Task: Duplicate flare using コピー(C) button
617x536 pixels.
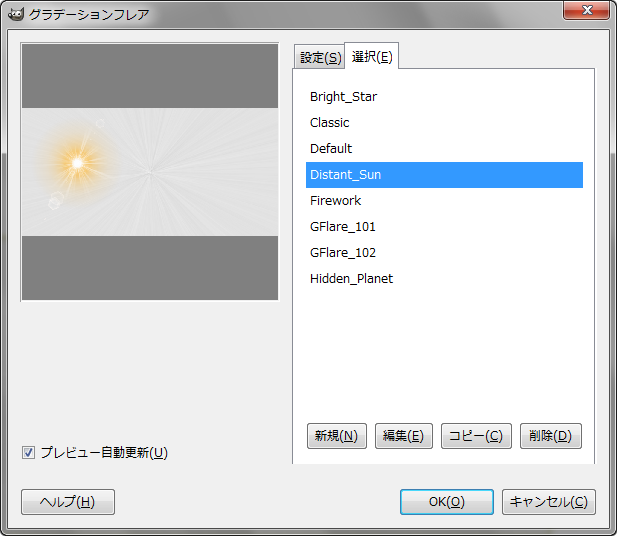Action: point(476,436)
